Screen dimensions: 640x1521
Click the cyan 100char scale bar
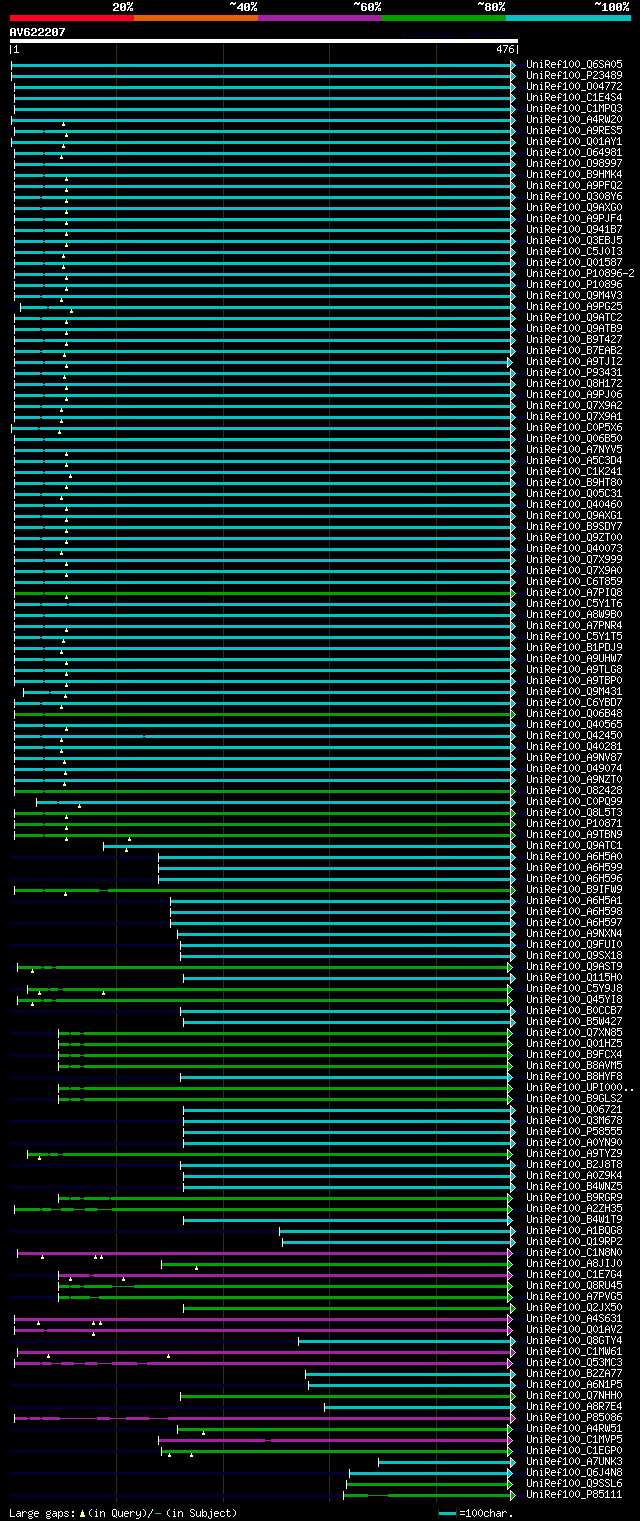pos(447,1514)
